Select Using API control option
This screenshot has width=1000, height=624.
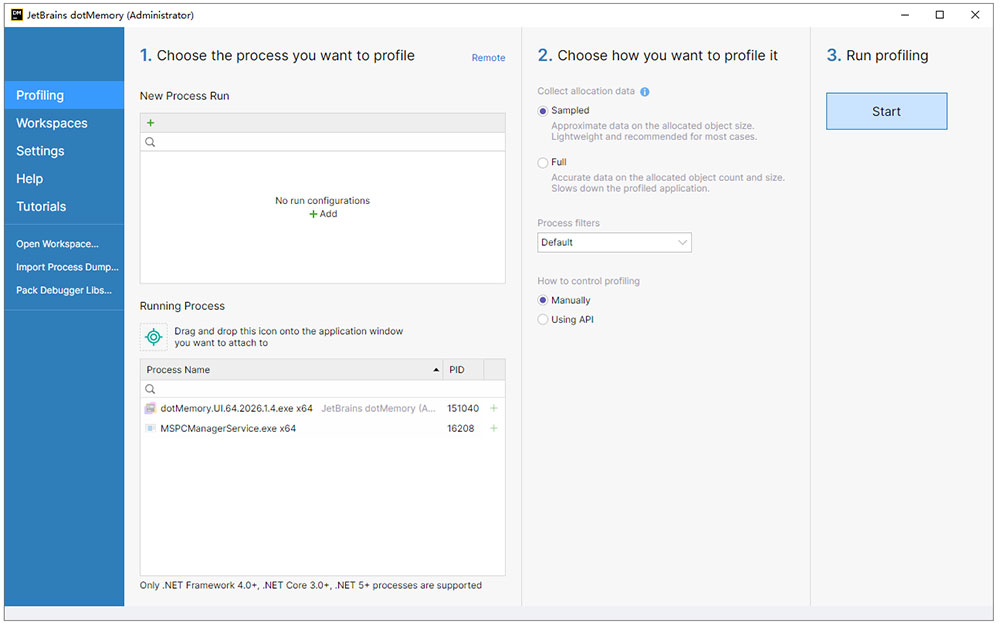click(x=543, y=319)
